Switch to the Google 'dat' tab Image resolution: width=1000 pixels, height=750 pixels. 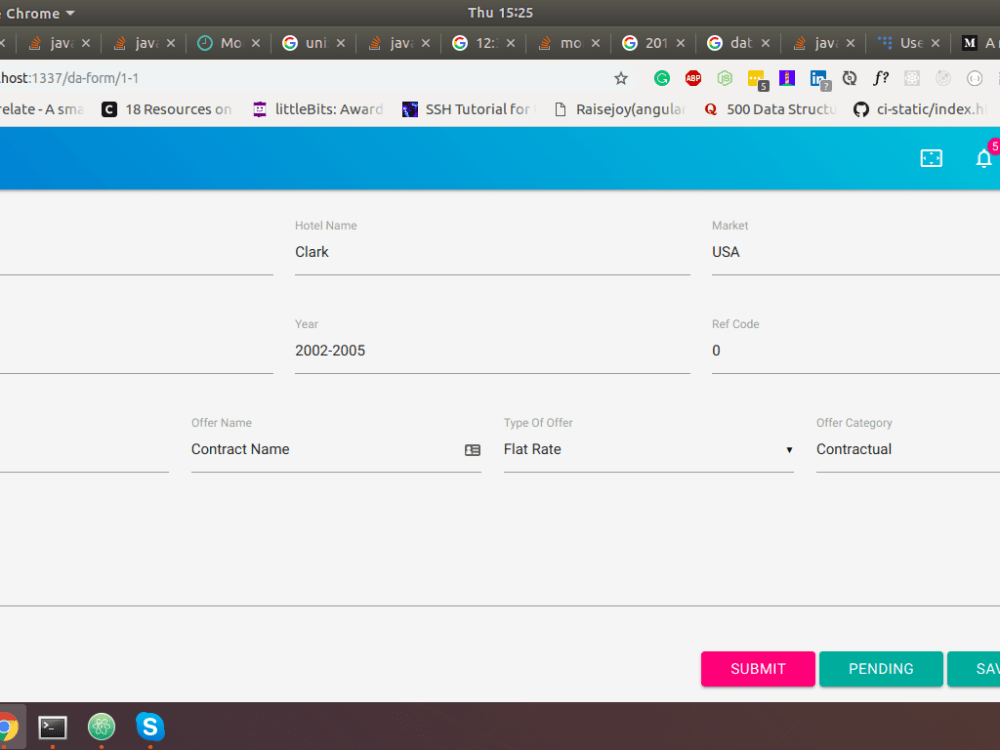[x=739, y=43]
